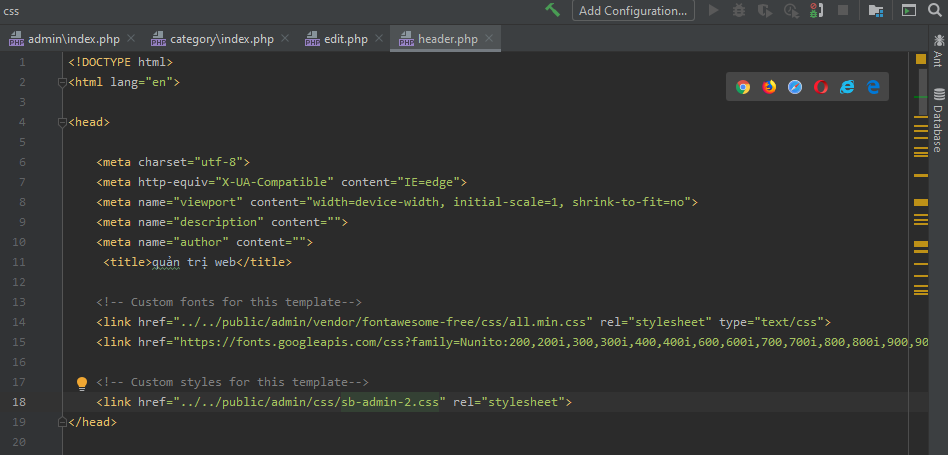Close the category\index.php tab

pyautogui.click(x=285, y=39)
